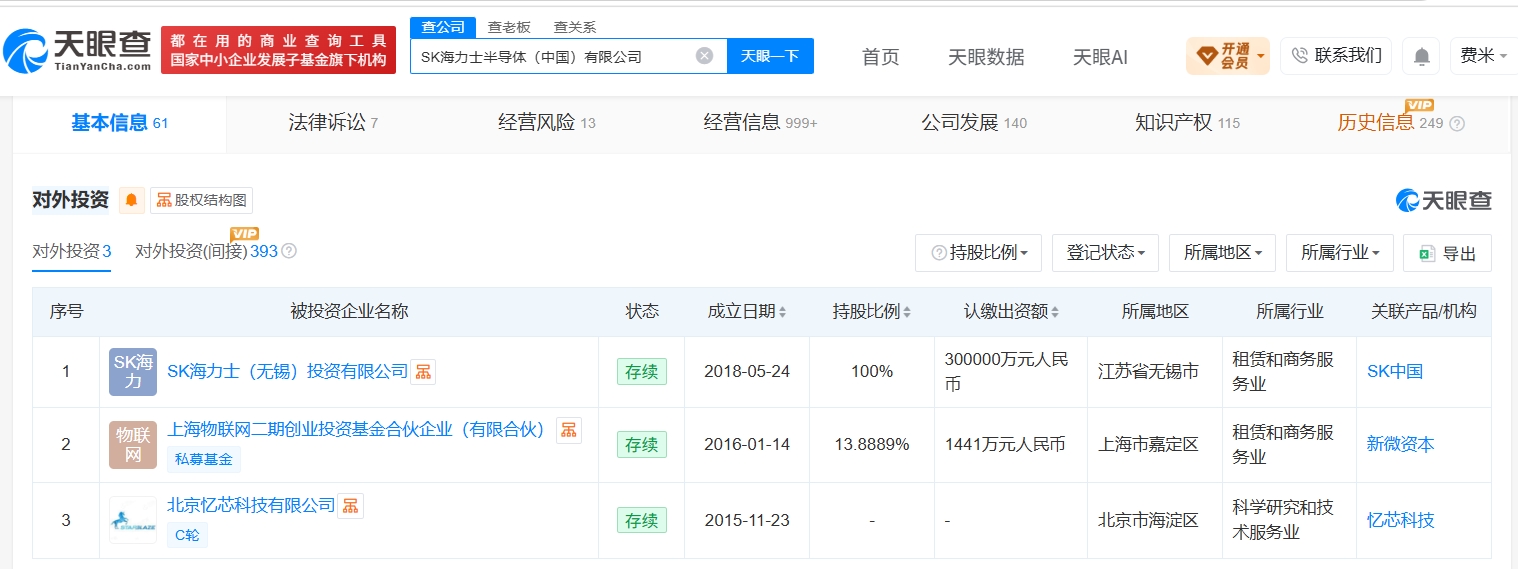Open the 新微资本 related institution link
The width and height of the screenshot is (1518, 569).
(1400, 444)
